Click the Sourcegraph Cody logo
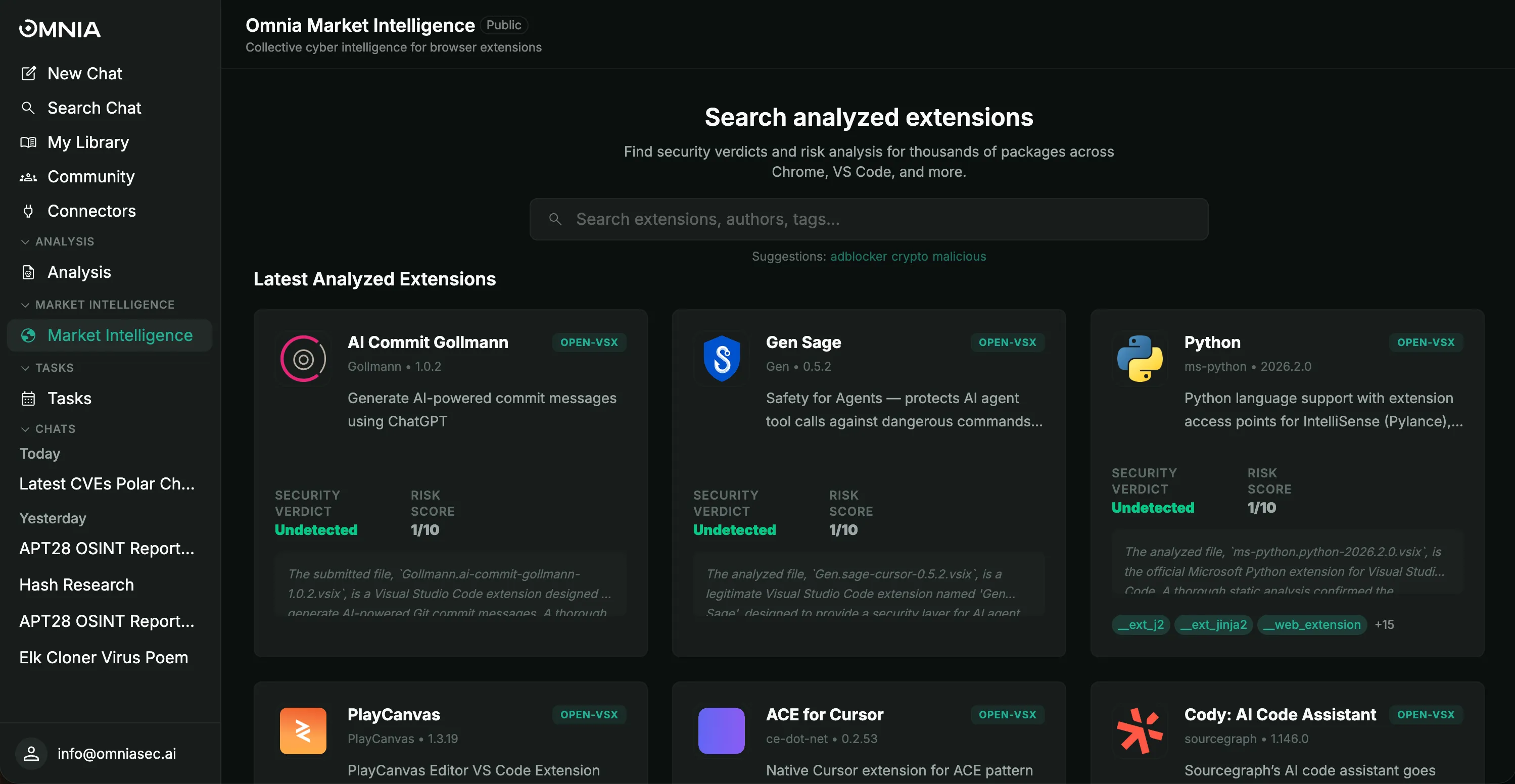Screen dimensions: 1515x784 pyautogui.click(x=1140, y=730)
